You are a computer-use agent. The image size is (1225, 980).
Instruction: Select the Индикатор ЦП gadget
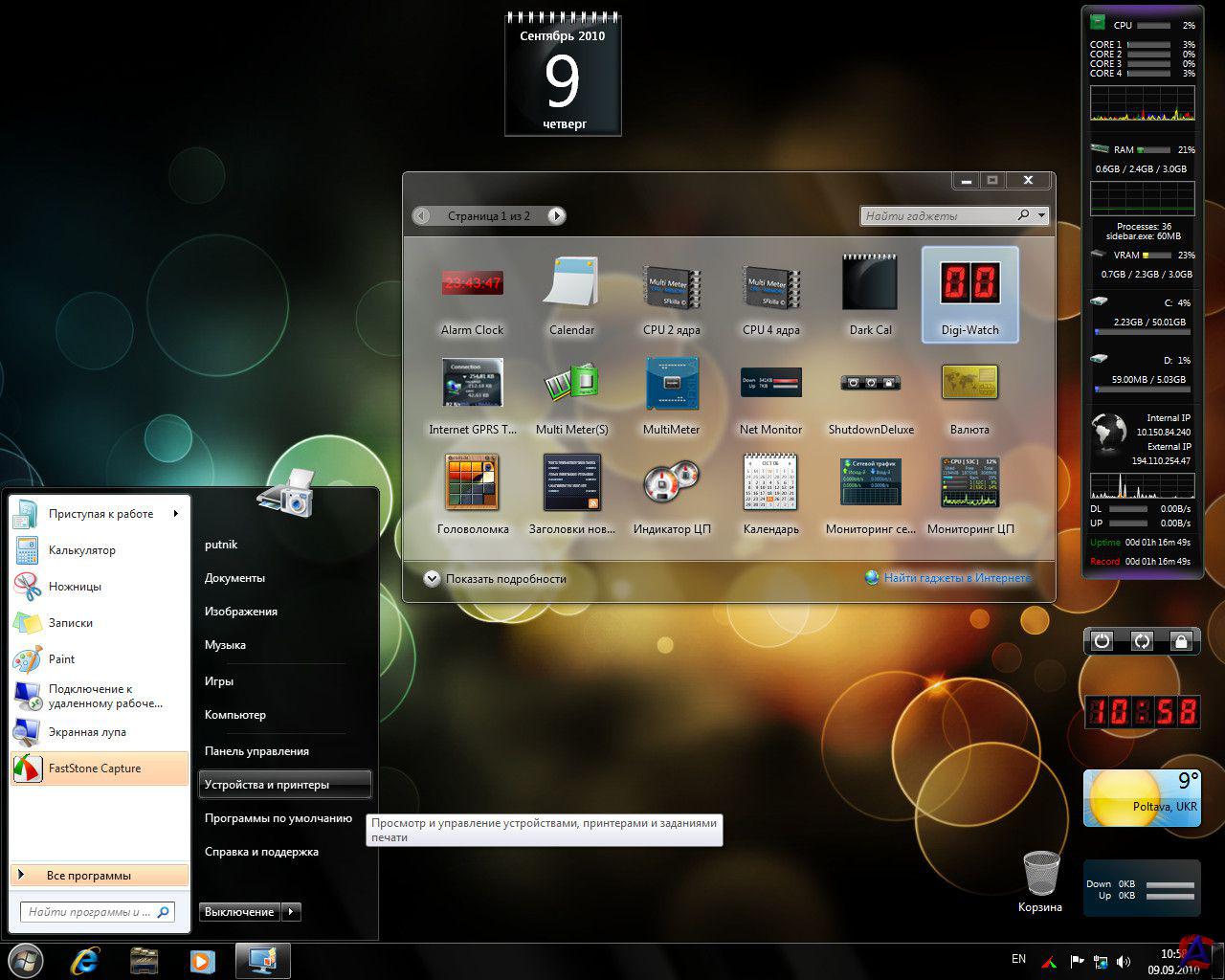(671, 481)
